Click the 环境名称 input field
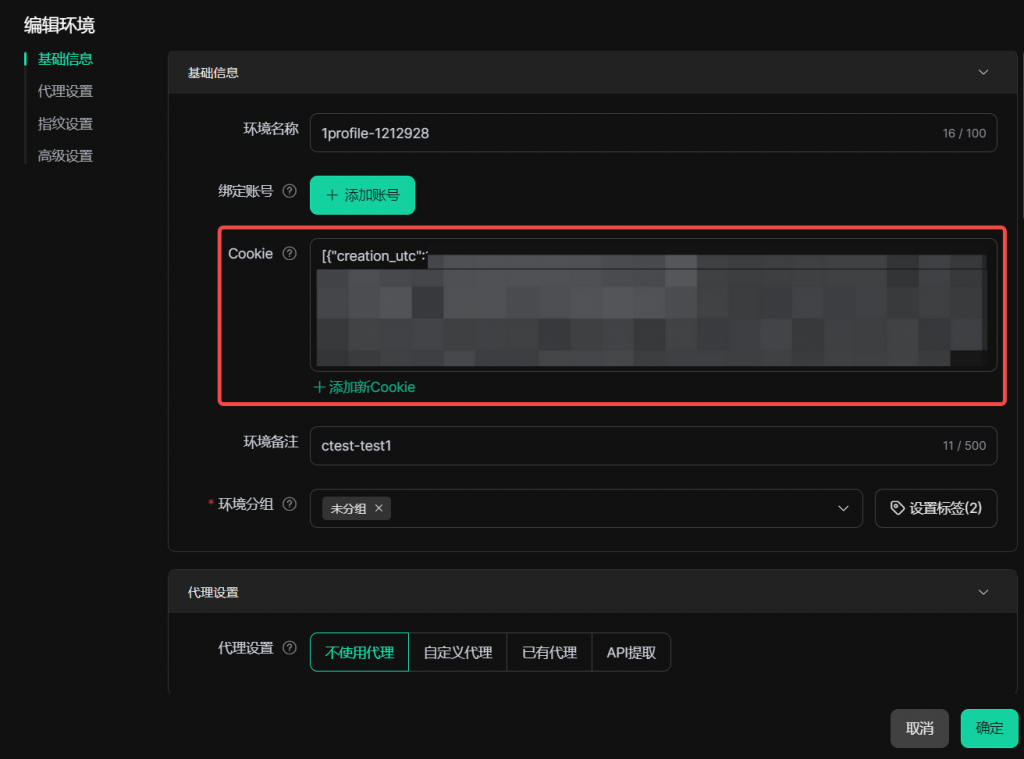 [x=620, y=133]
